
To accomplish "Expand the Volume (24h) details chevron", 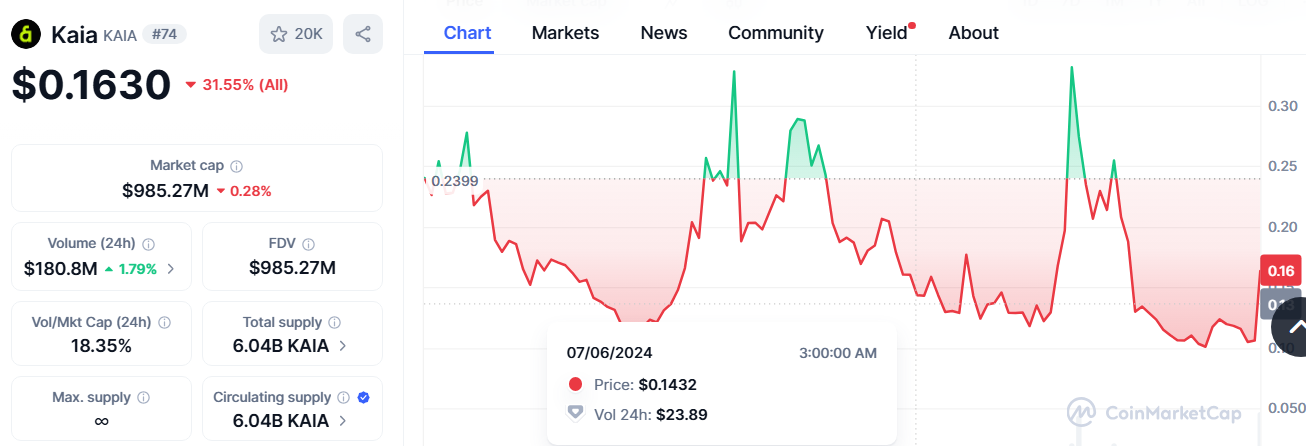I will pyautogui.click(x=171, y=268).
